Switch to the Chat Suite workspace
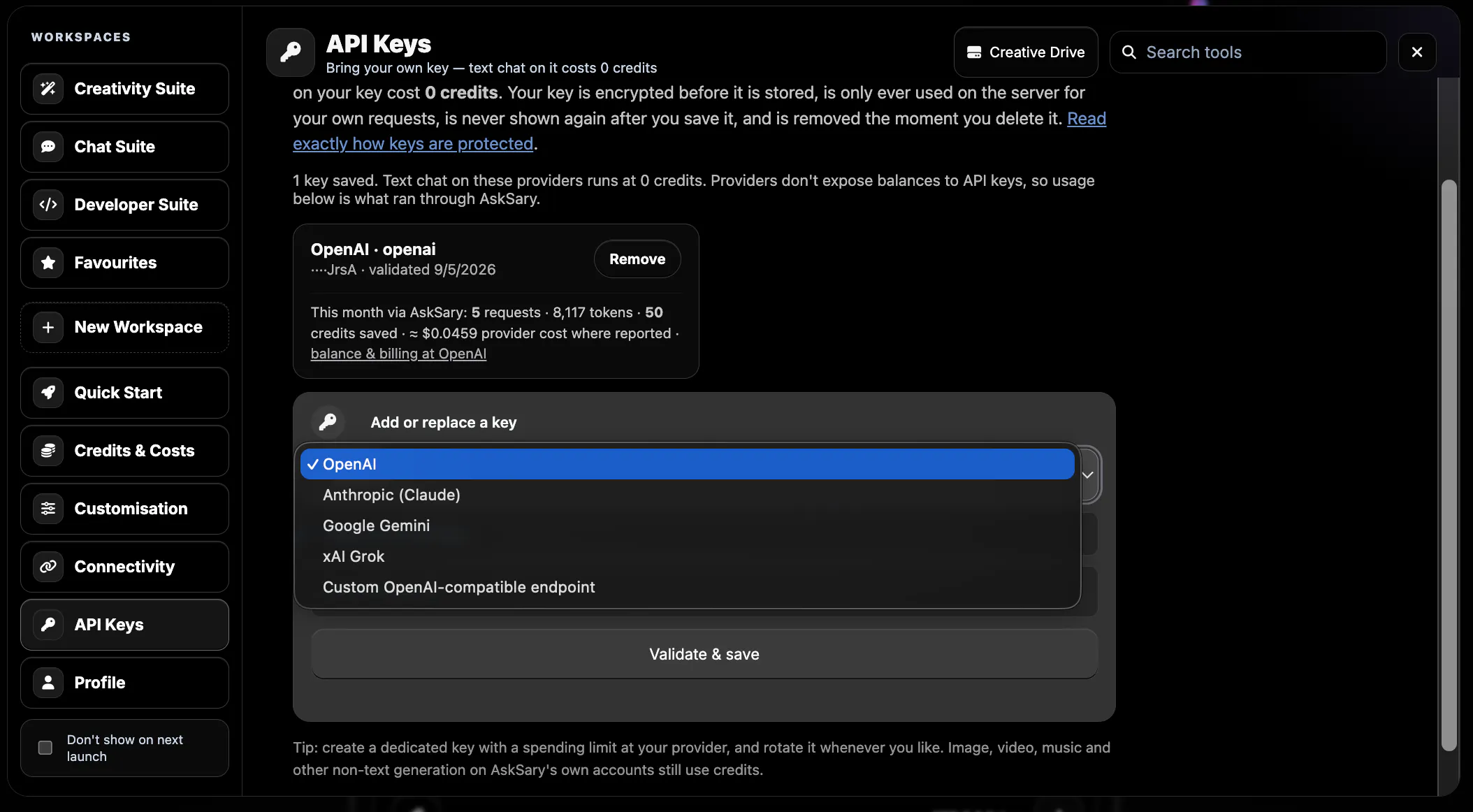This screenshot has width=1473, height=812. pos(124,147)
